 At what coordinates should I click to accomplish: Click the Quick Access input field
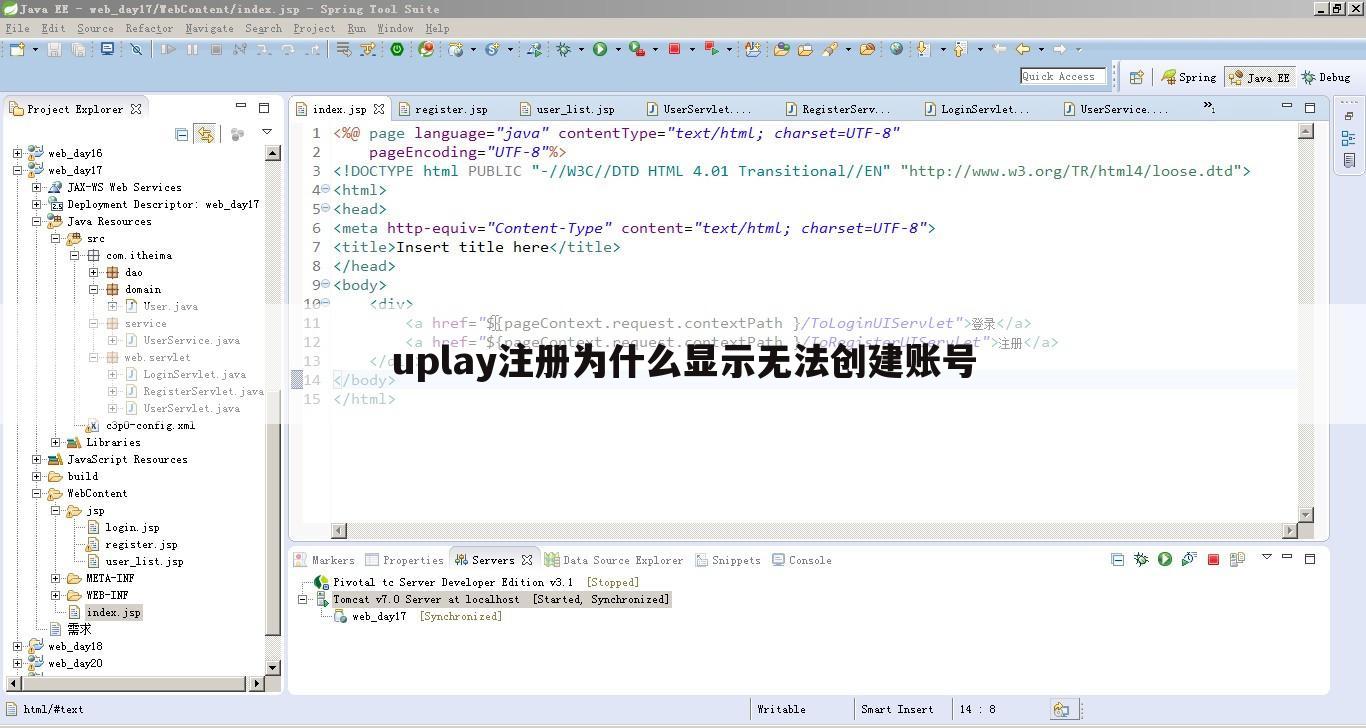(x=1062, y=76)
